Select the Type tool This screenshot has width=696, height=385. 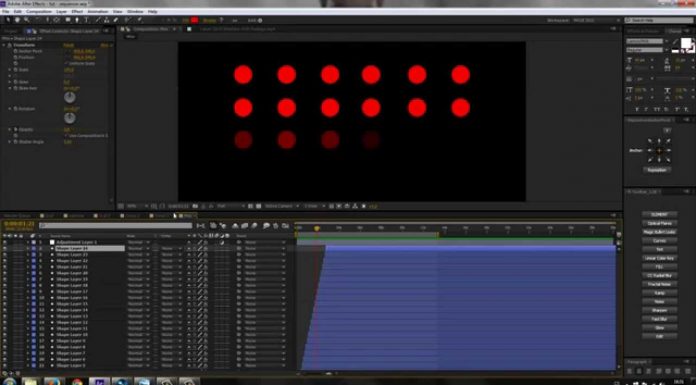(86, 20)
